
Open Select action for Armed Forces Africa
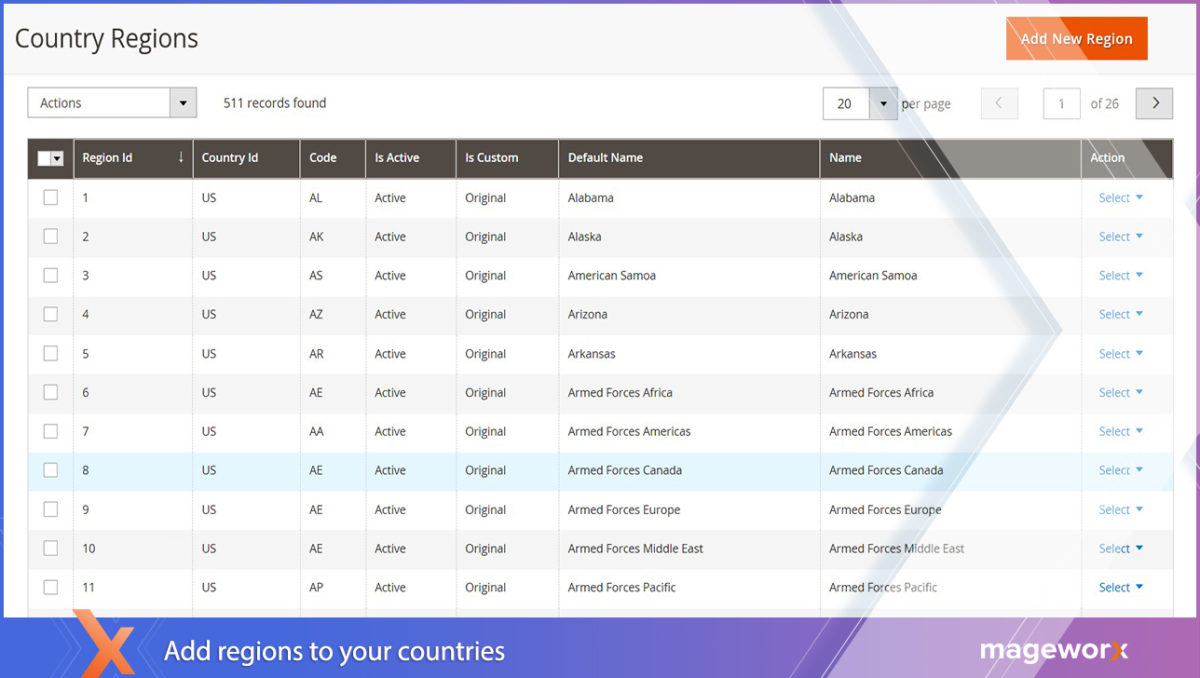tap(1120, 393)
